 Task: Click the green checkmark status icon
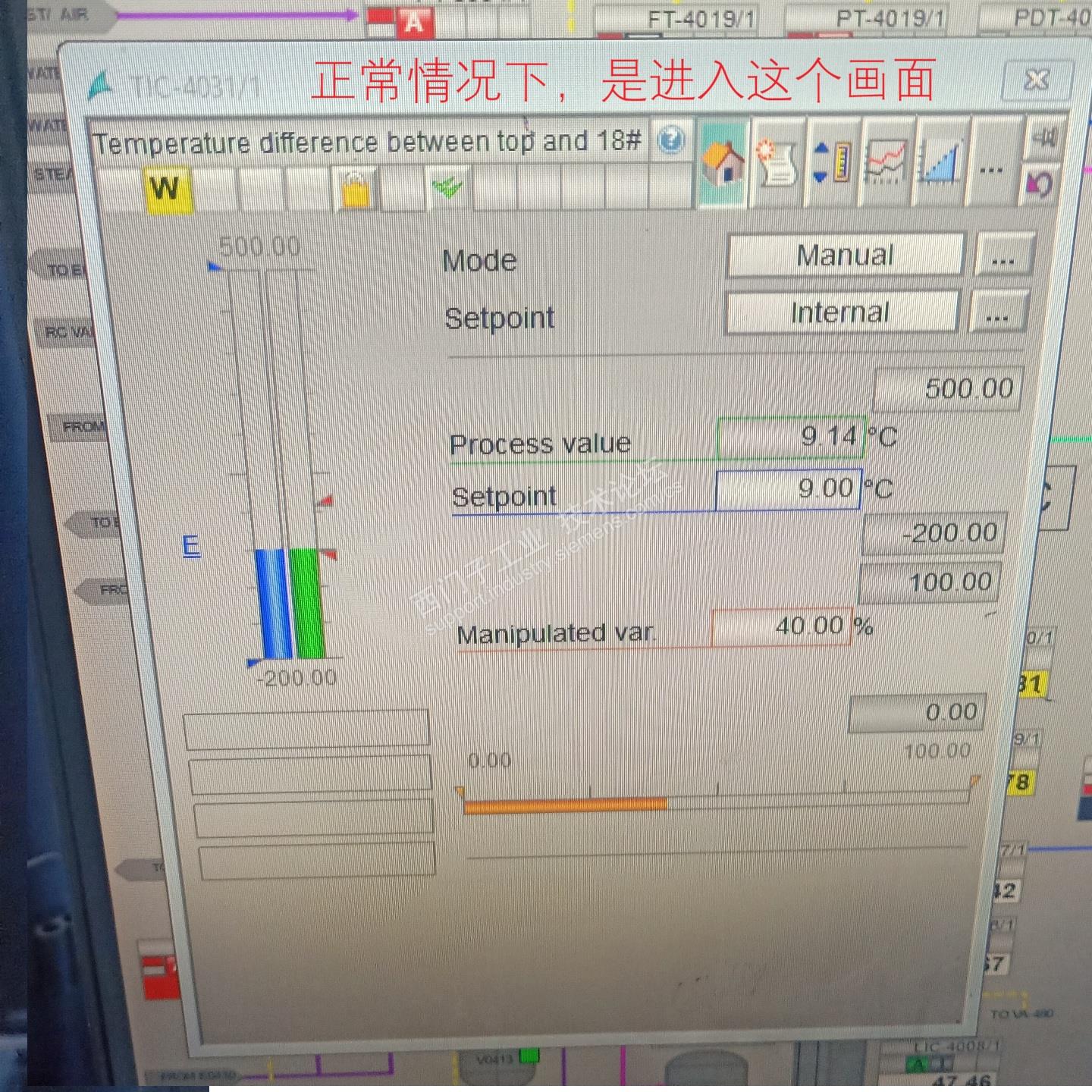[x=448, y=187]
